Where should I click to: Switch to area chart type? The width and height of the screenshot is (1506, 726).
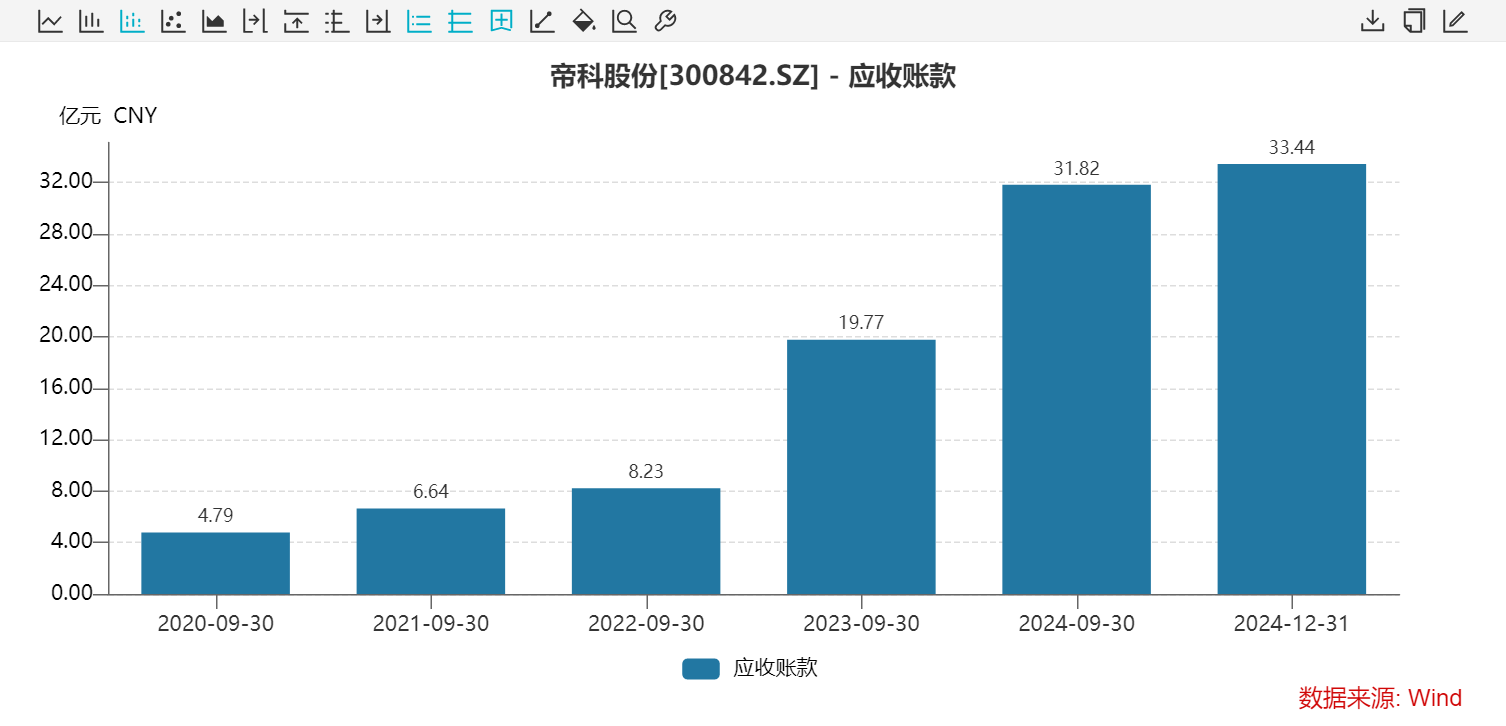(x=214, y=21)
